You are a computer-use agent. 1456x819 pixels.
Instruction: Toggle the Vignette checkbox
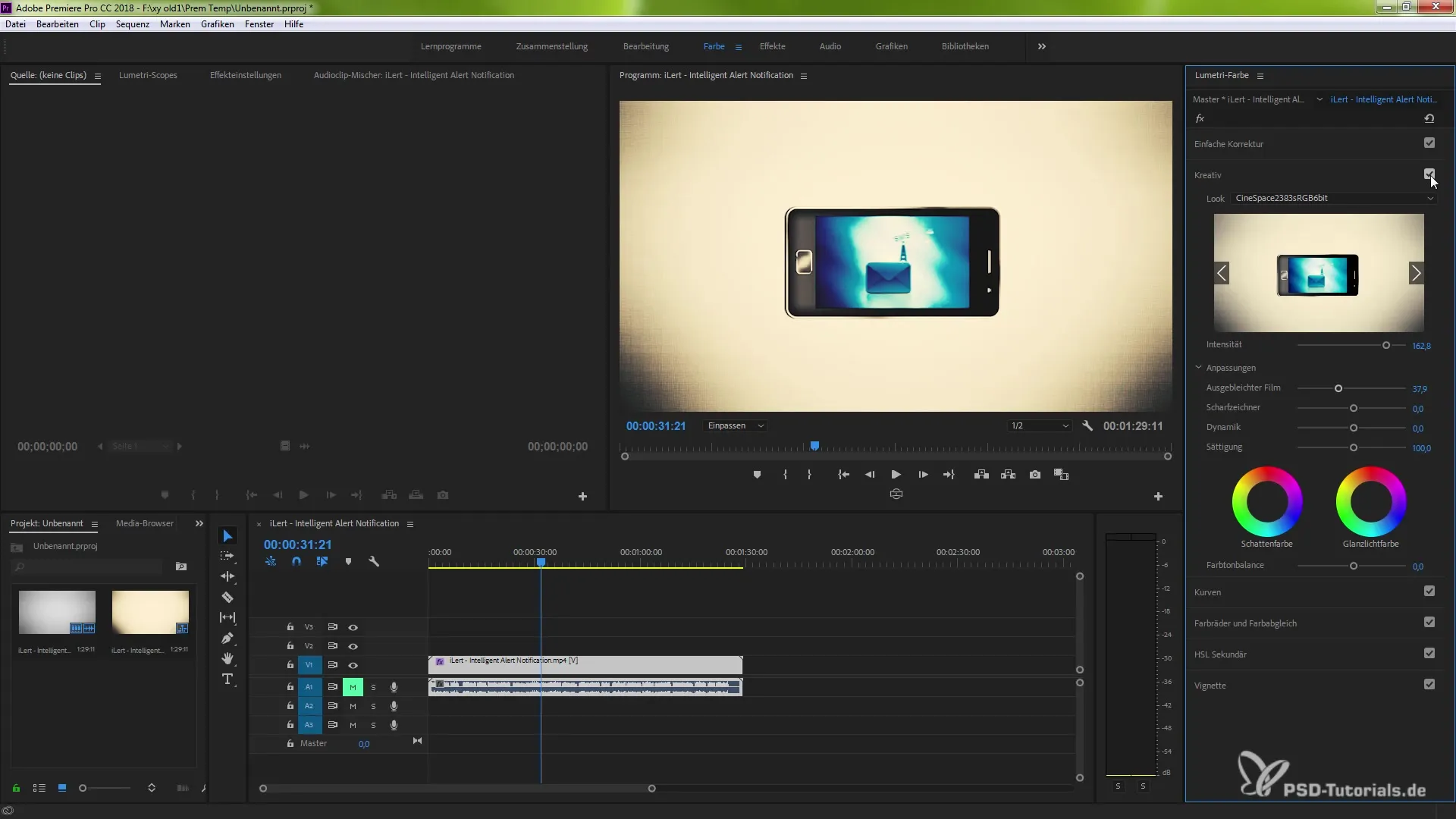click(x=1429, y=685)
